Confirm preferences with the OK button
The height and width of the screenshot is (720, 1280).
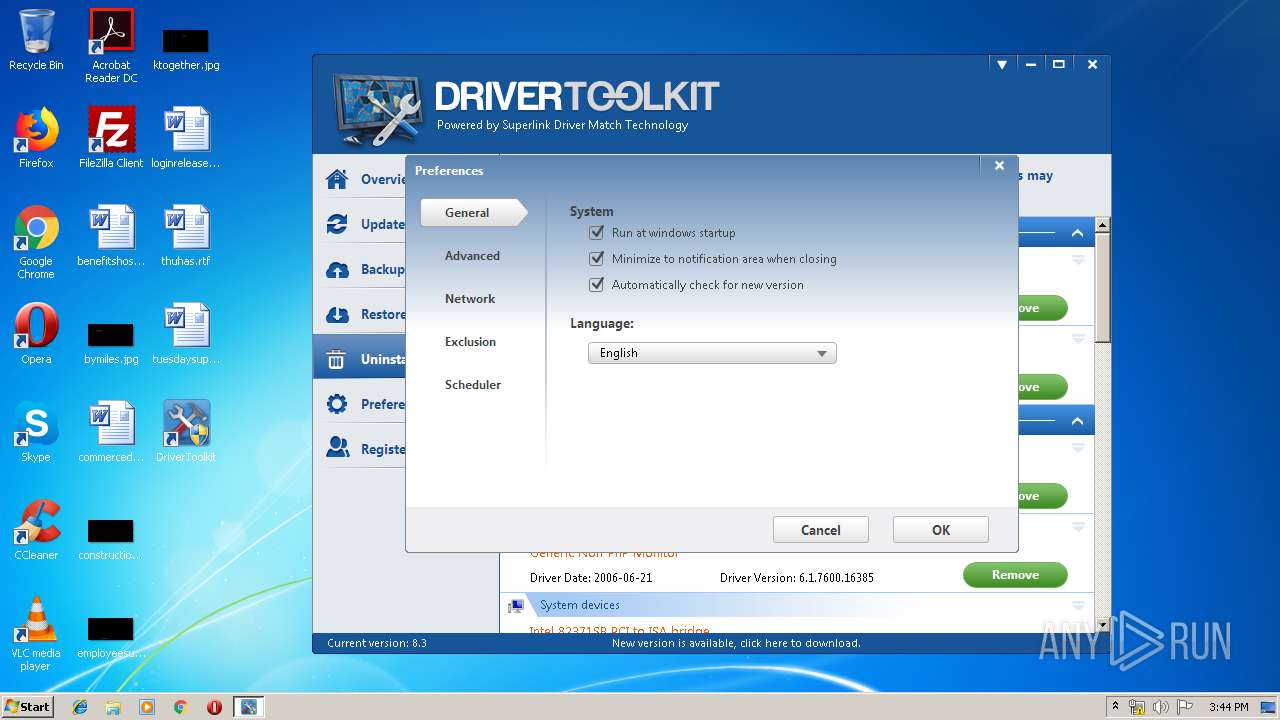pyautogui.click(x=941, y=530)
